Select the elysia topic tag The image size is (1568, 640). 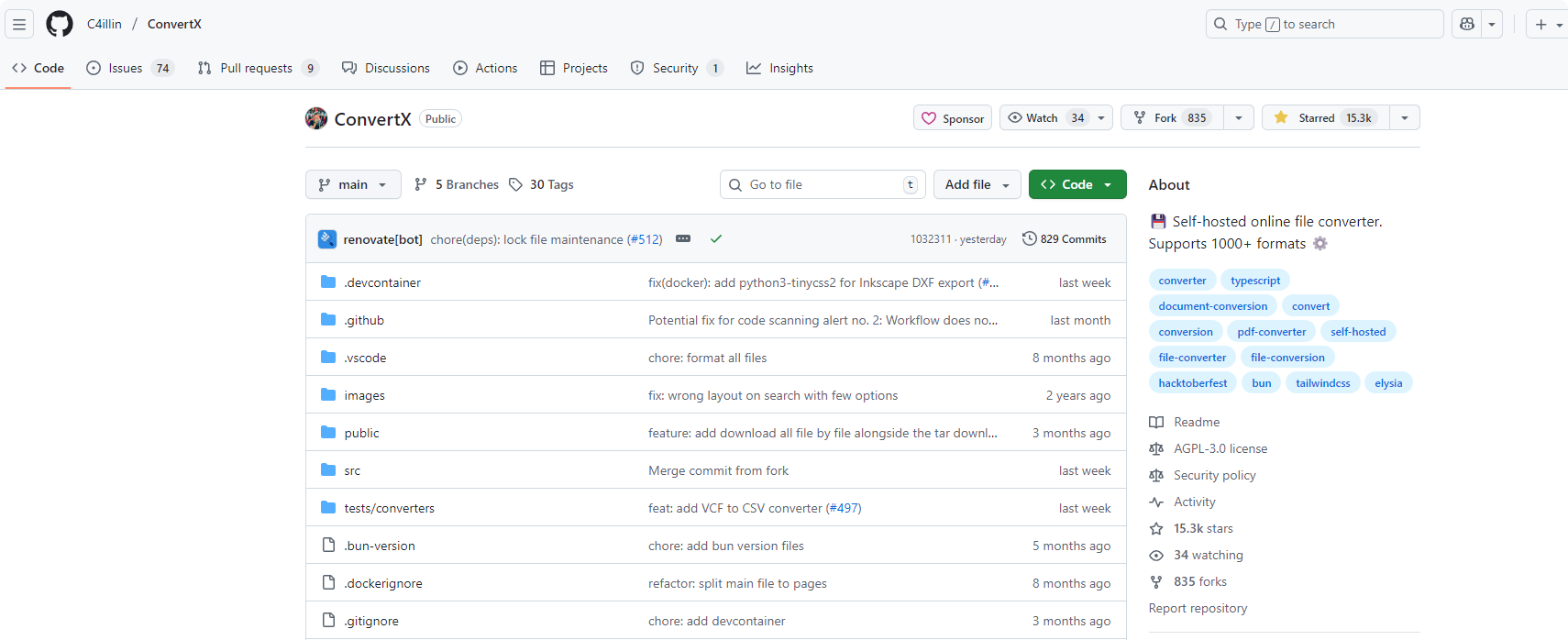1388,383
